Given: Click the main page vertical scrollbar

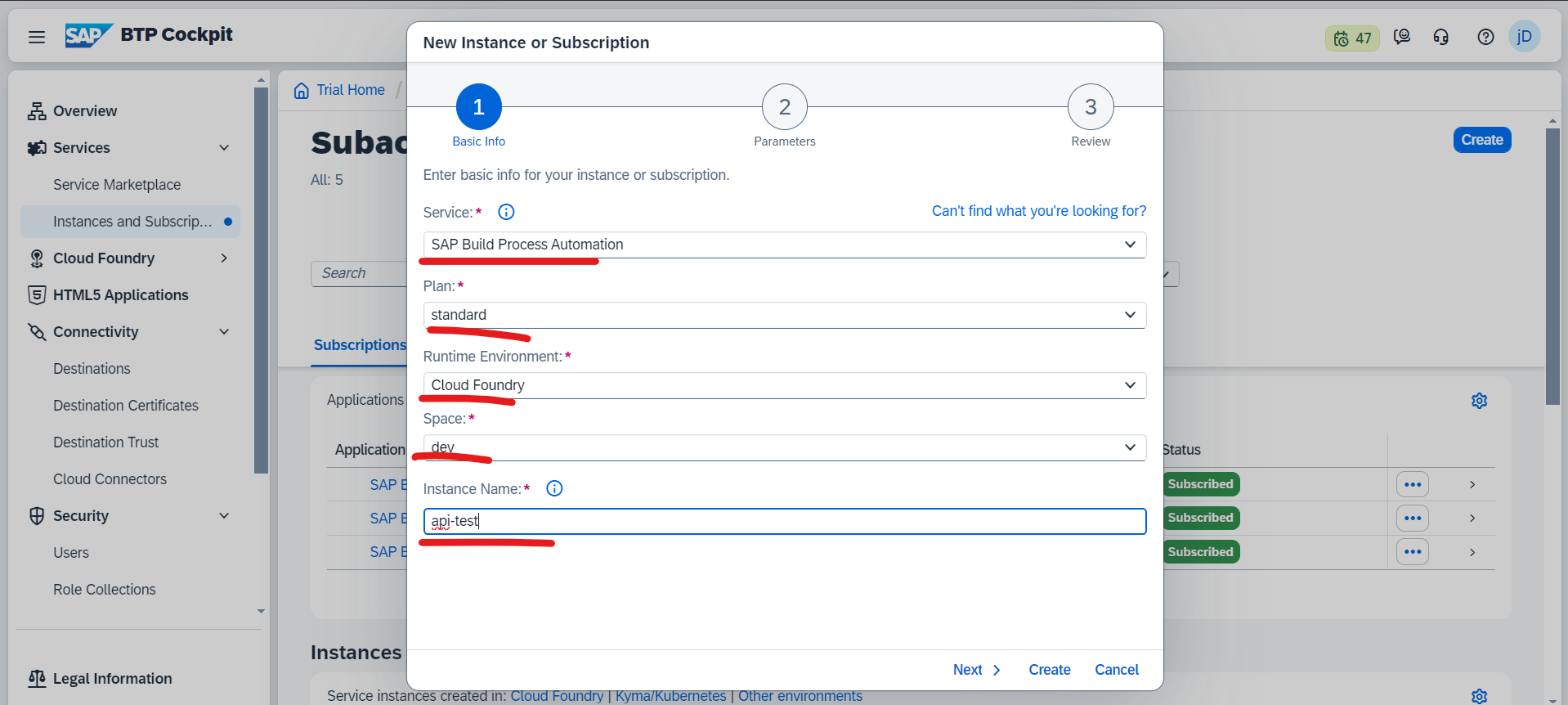Looking at the screenshot, I should pos(1552,266).
